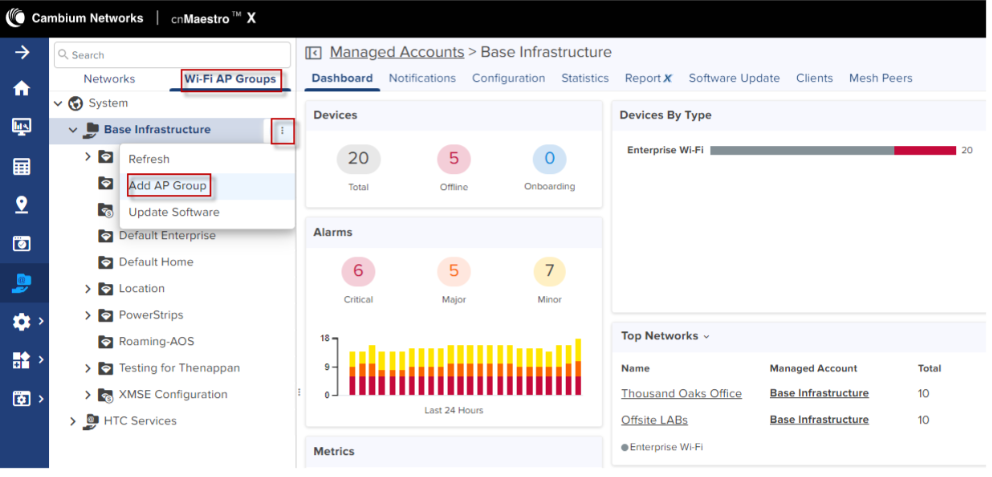Open the Home sidebar icon
Viewport: 992px width, 477px height.
[22, 89]
